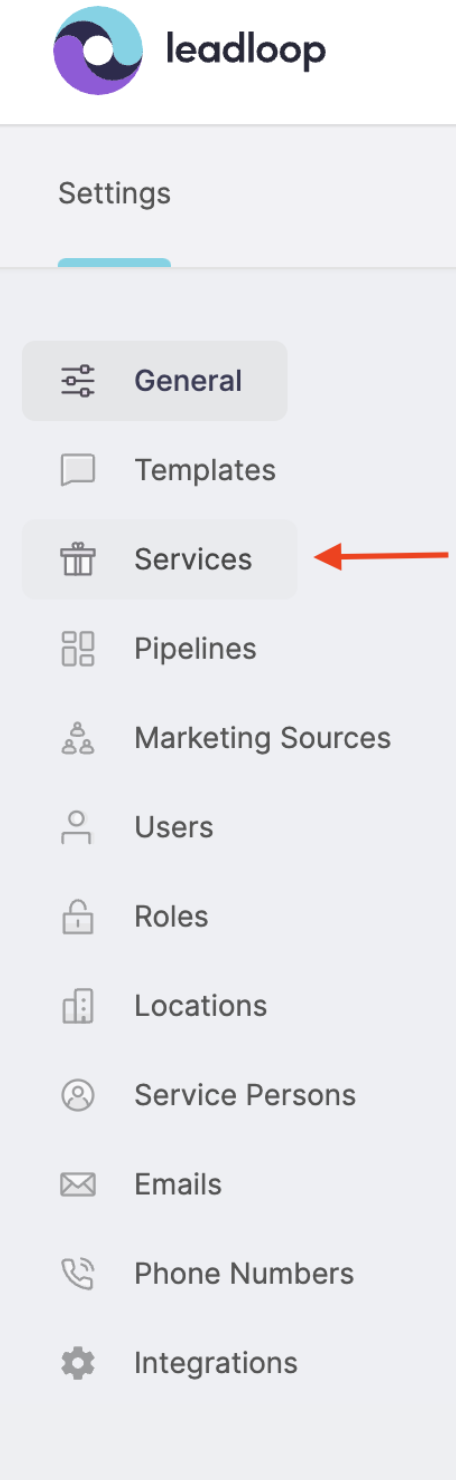Click the Services gift box icon
Screen dimensions: 456x1480
(78, 559)
